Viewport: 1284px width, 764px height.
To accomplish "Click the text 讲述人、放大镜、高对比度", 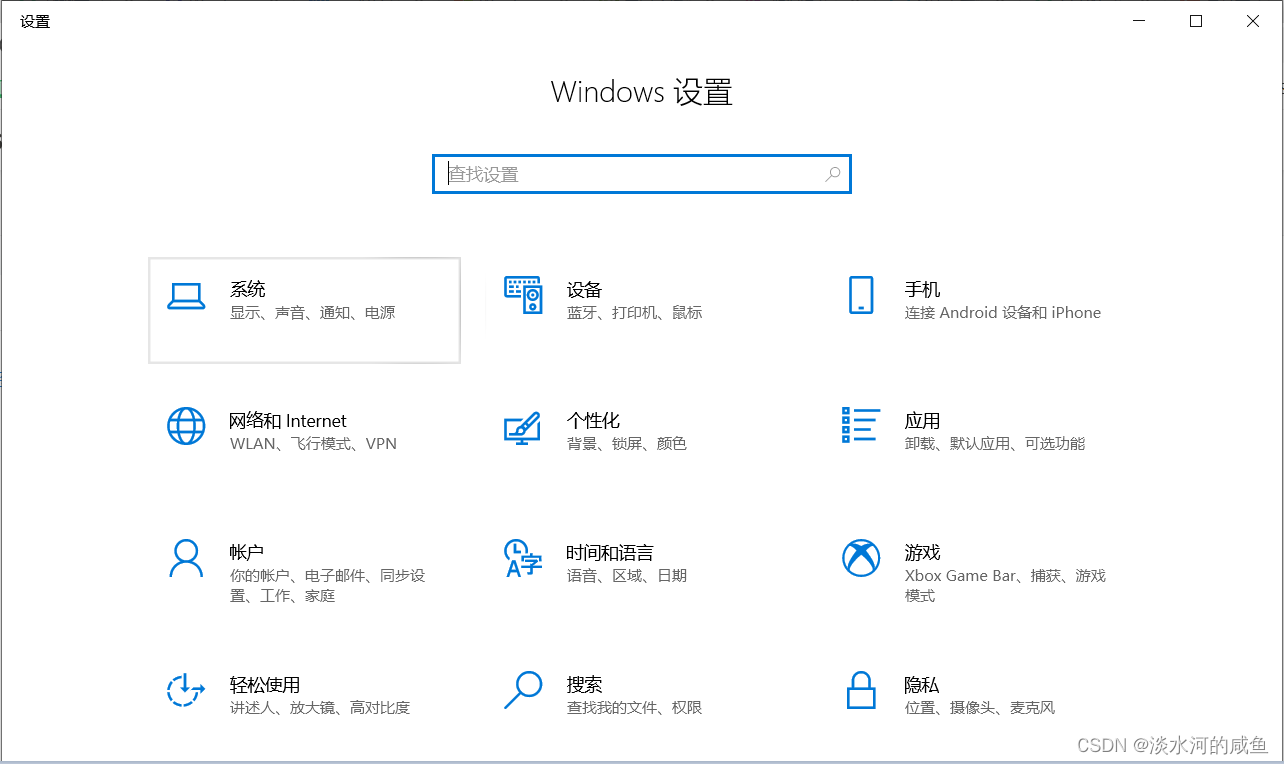I will point(319,708).
